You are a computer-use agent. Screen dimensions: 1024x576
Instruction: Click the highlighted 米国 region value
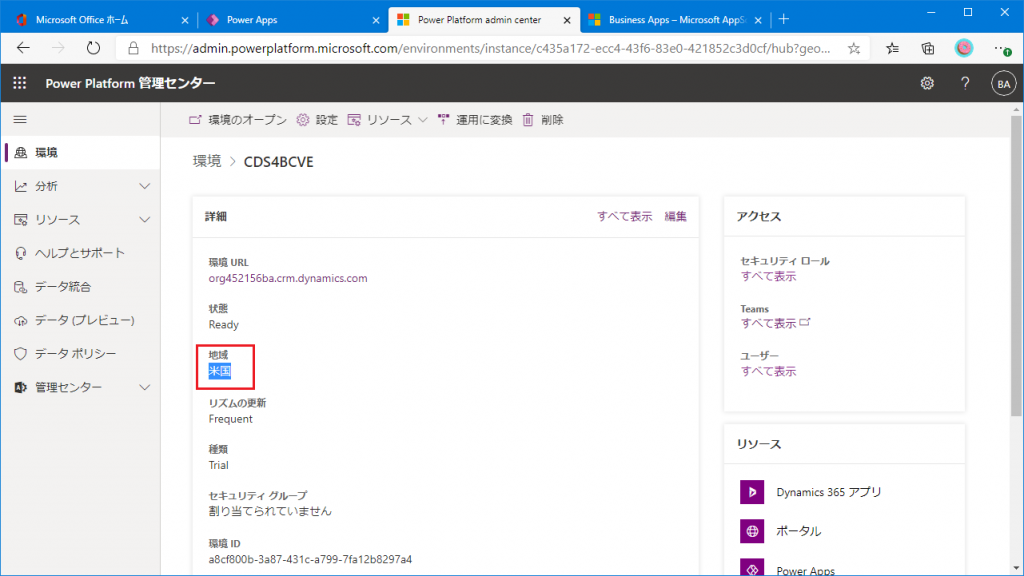pyautogui.click(x=219, y=371)
